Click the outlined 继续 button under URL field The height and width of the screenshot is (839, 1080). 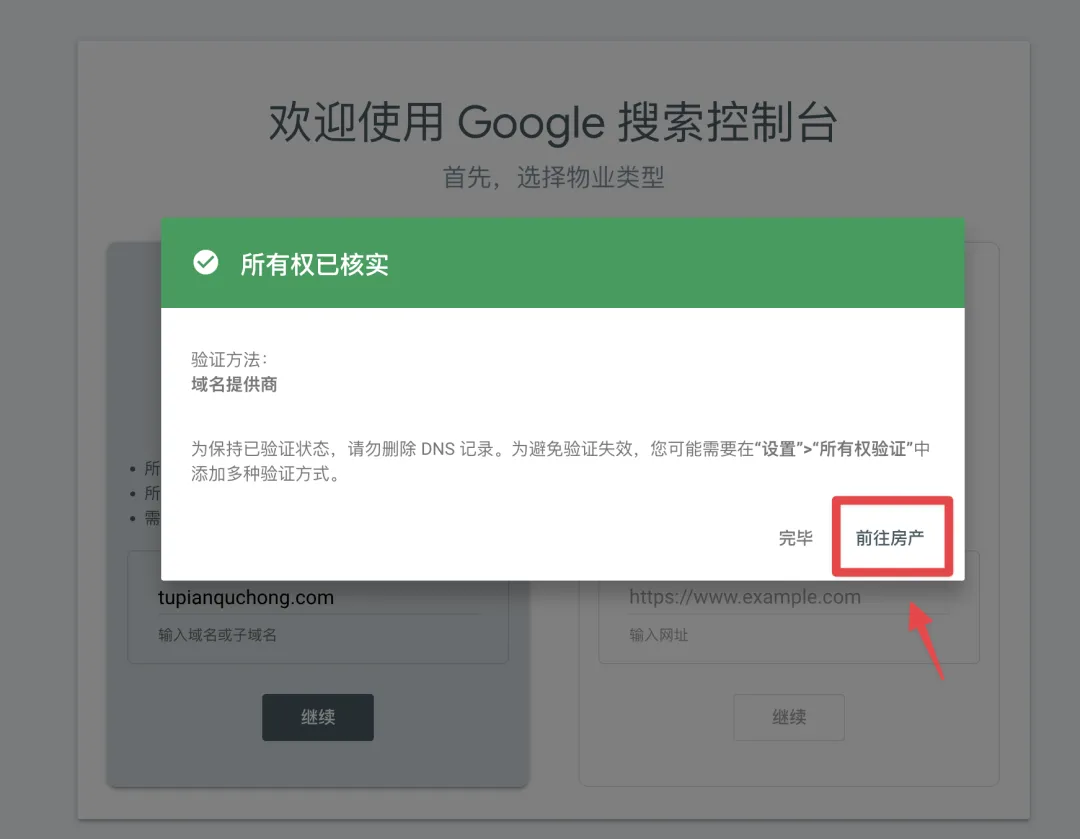(789, 717)
